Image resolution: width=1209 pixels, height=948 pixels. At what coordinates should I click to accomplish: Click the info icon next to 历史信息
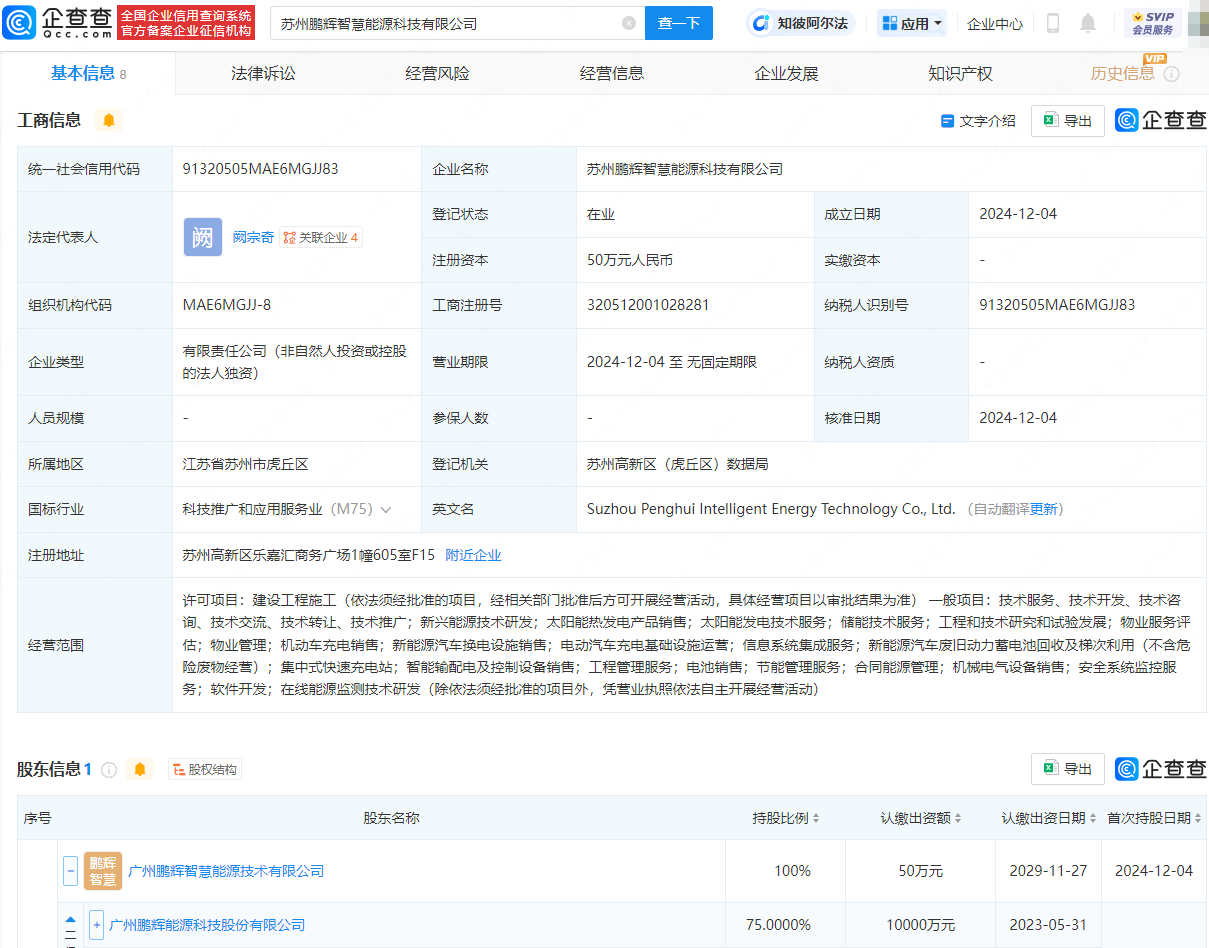point(1171,74)
